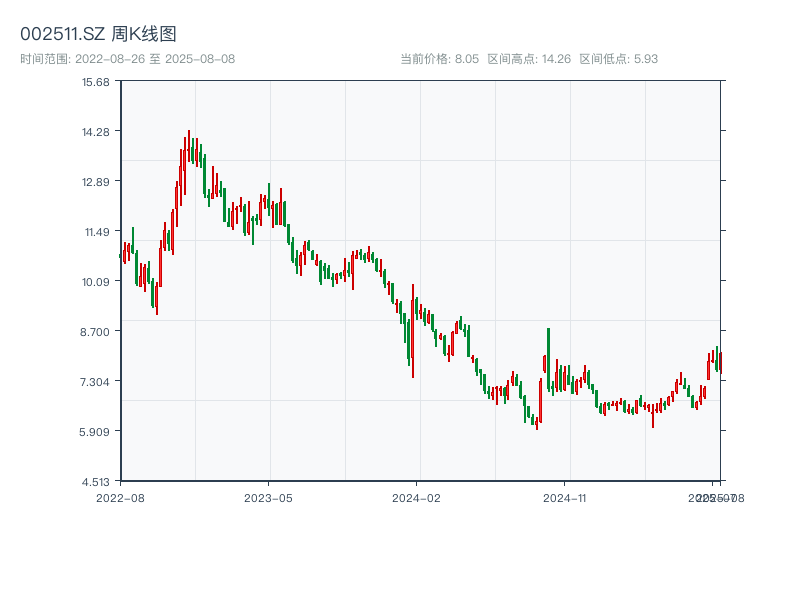The height and width of the screenshot is (600, 800).
Task: Click the 002511.SZ 周K线图 chart title
Action: [x=99, y=34]
